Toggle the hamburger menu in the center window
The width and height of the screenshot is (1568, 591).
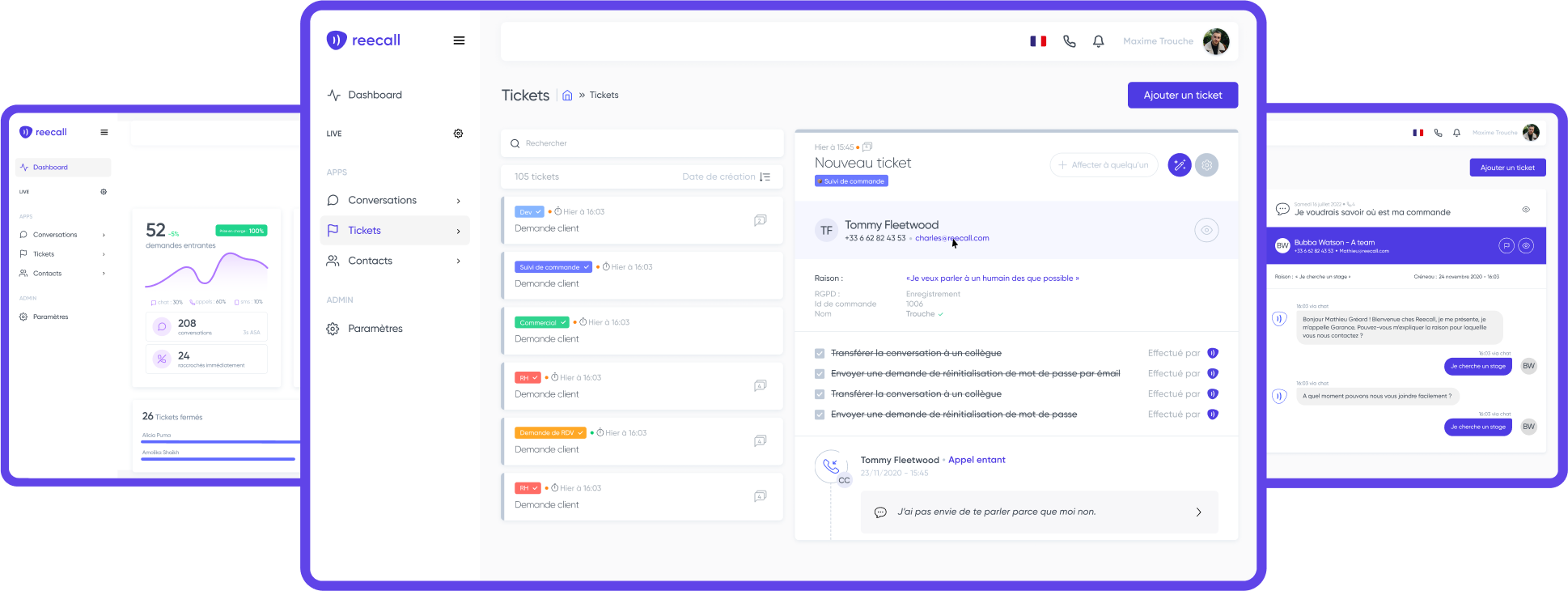[x=459, y=40]
